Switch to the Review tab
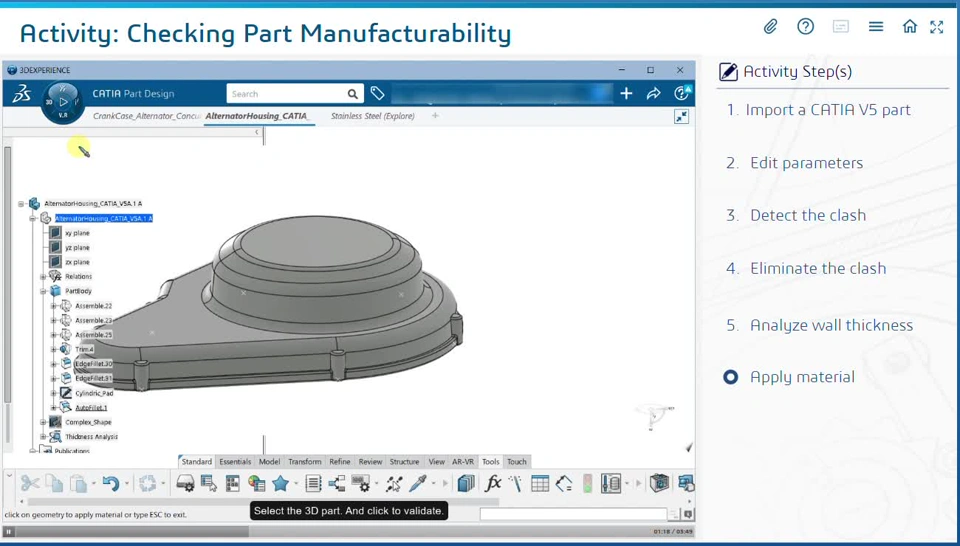This screenshot has width=960, height=546. pyautogui.click(x=370, y=462)
